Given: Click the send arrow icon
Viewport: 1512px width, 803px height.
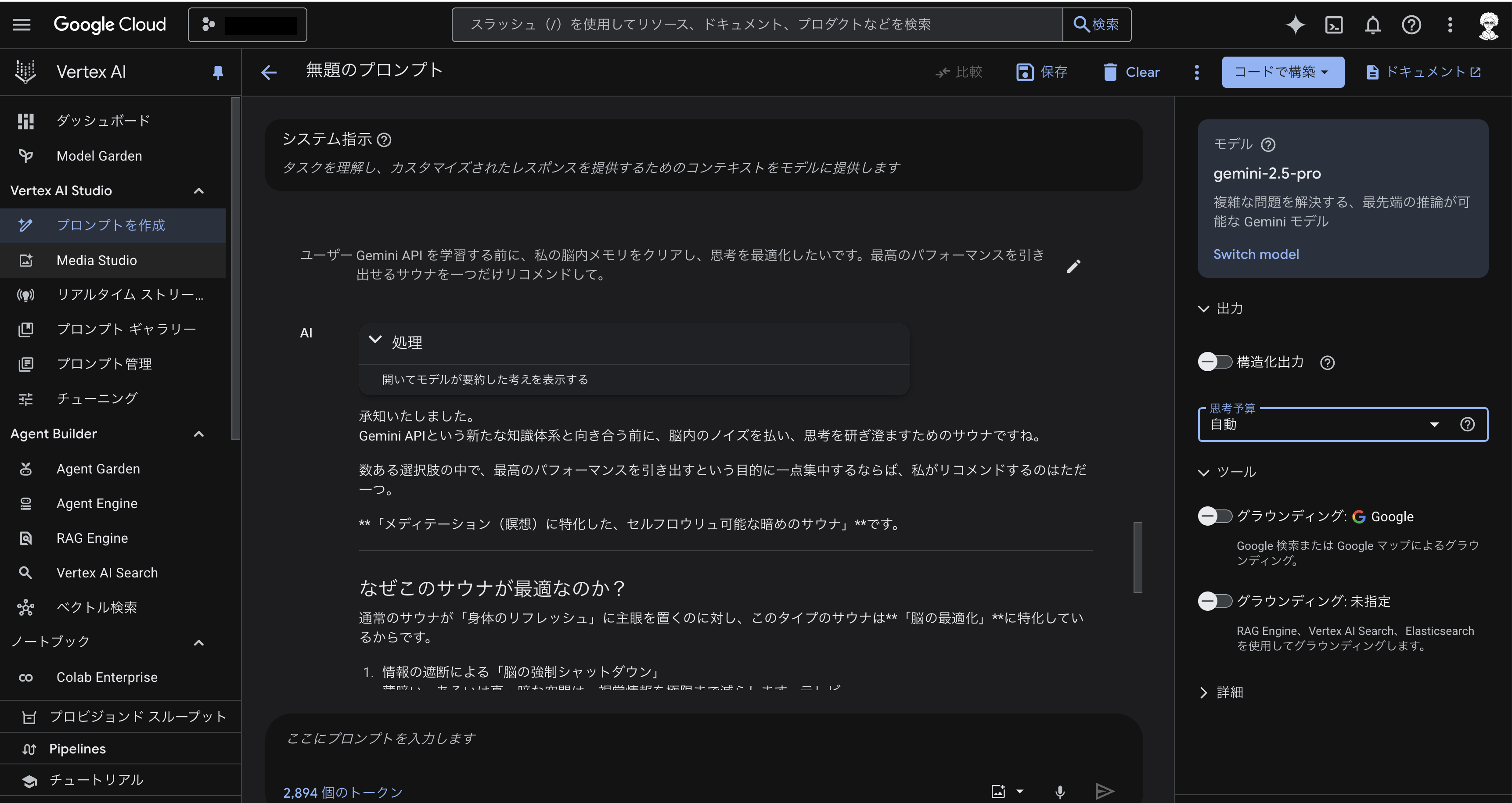Looking at the screenshot, I should pyautogui.click(x=1104, y=791).
